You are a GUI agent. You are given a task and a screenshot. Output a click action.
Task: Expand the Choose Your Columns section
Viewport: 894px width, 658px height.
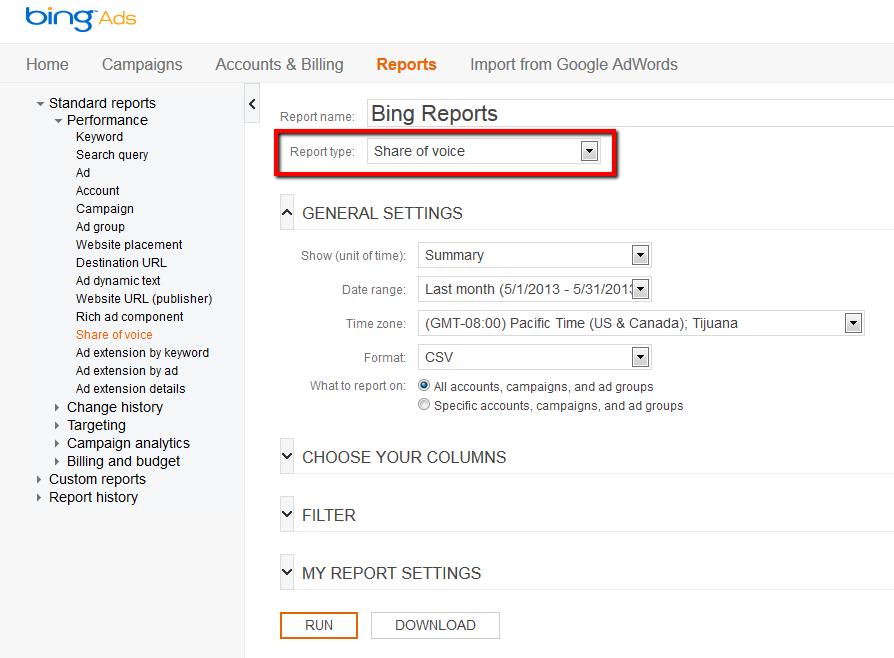pos(287,457)
